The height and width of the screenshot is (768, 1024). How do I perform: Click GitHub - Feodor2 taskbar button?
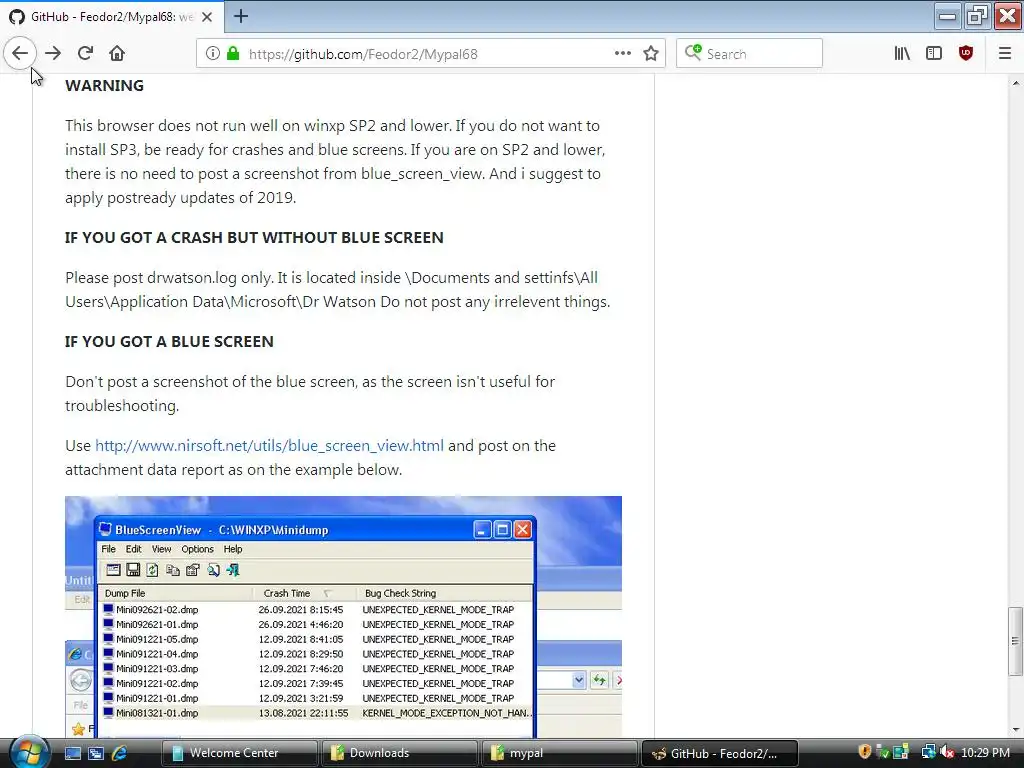[x=720, y=753]
